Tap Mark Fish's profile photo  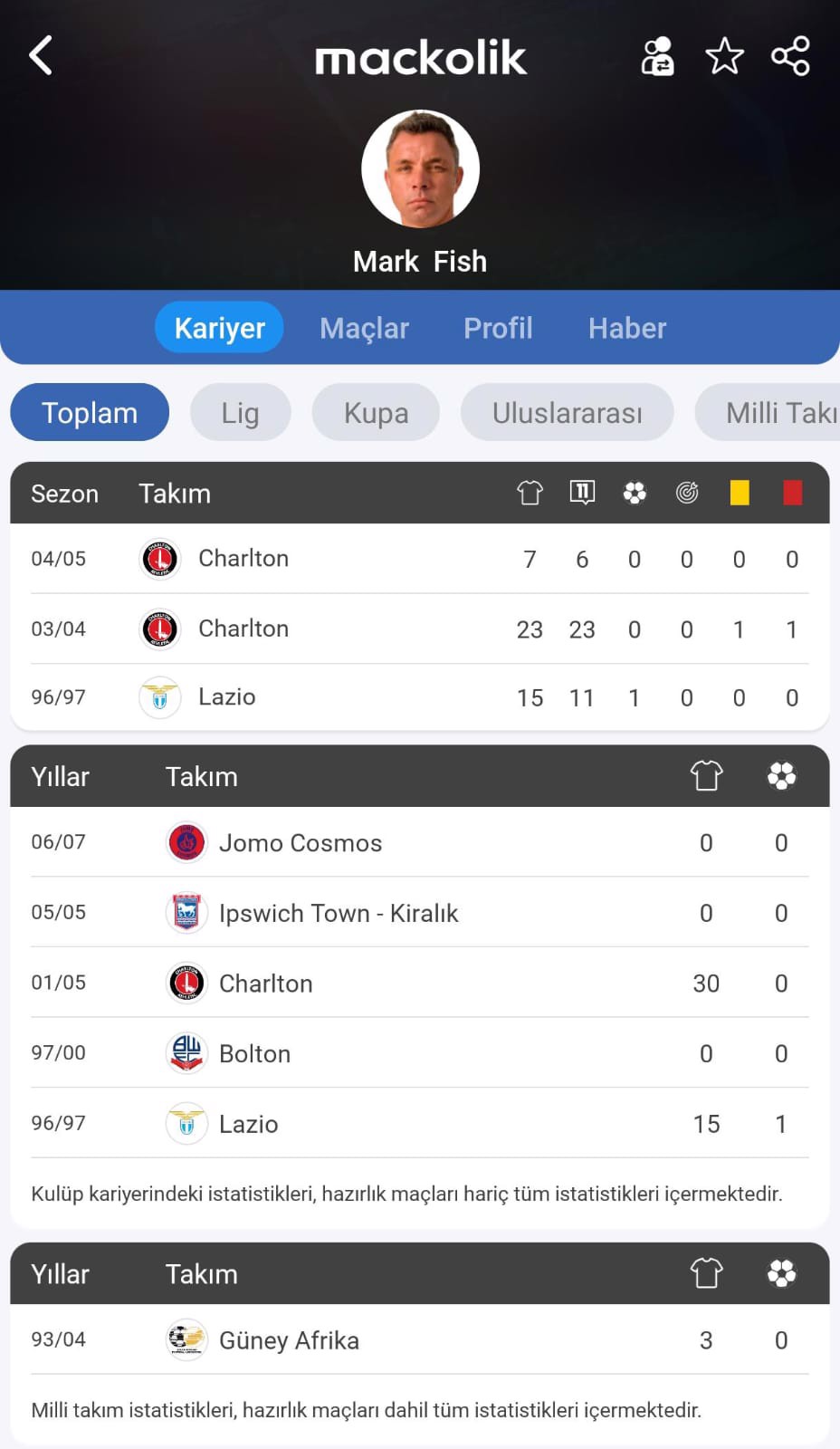tap(420, 169)
